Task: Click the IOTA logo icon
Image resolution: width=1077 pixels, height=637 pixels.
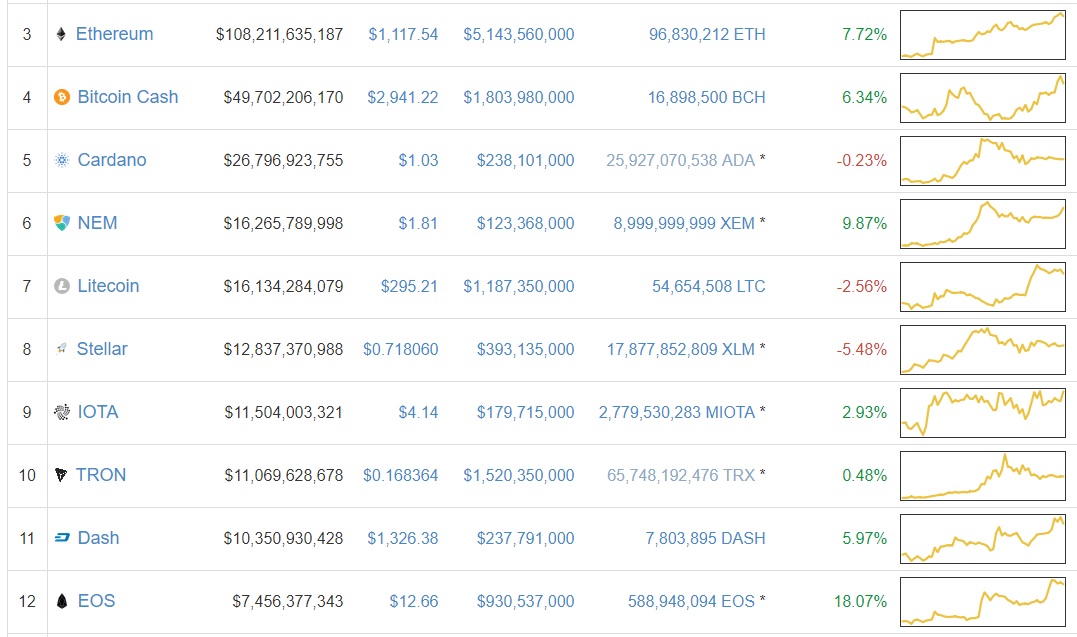Action: pyautogui.click(x=62, y=412)
